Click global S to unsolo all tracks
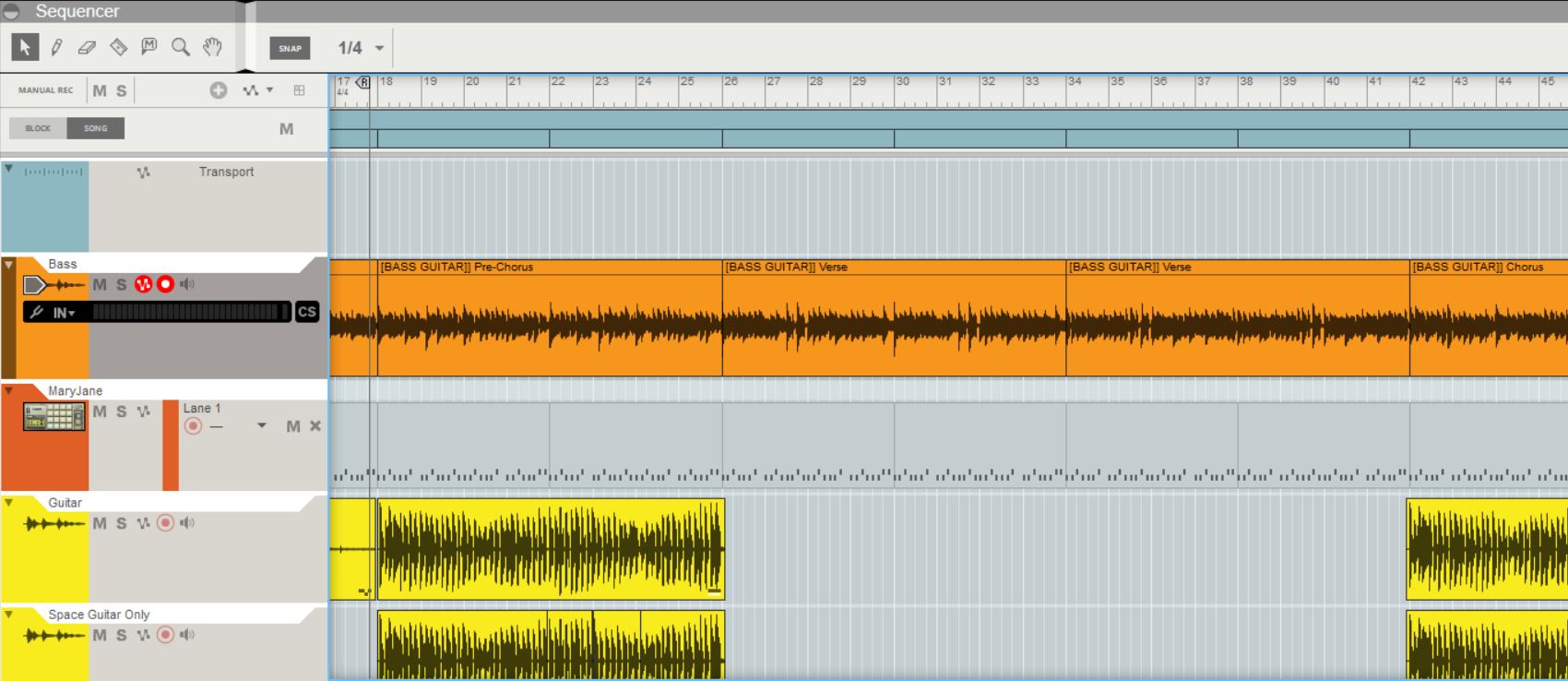This screenshot has width=1568, height=681. tap(122, 90)
